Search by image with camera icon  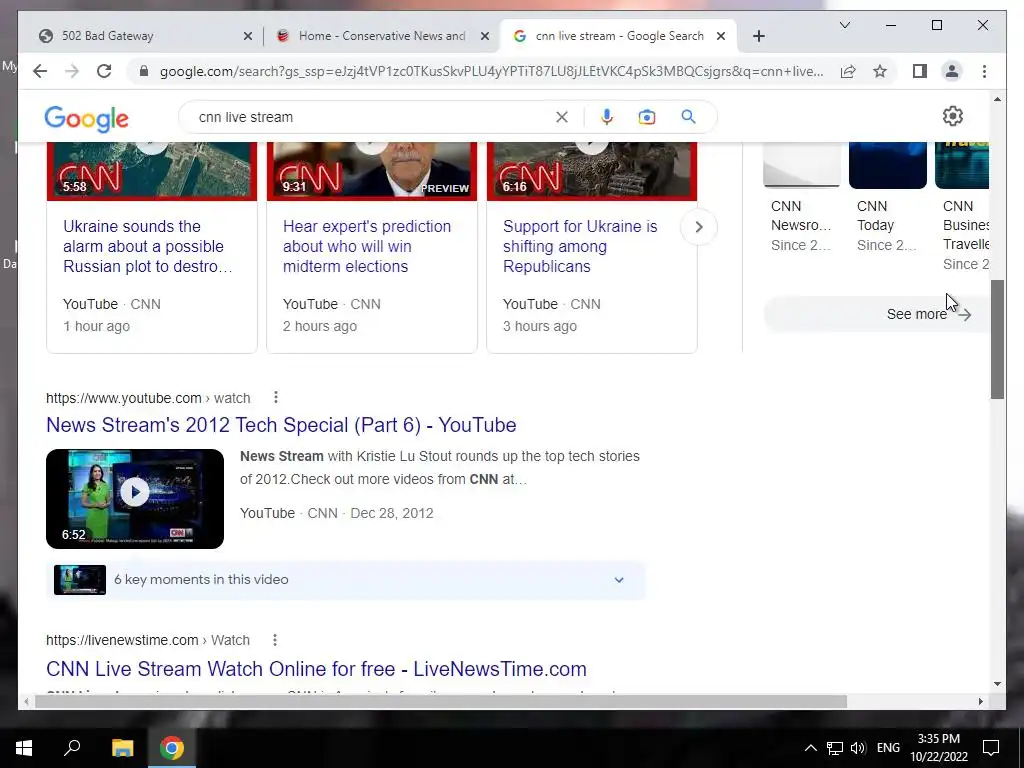click(x=647, y=117)
